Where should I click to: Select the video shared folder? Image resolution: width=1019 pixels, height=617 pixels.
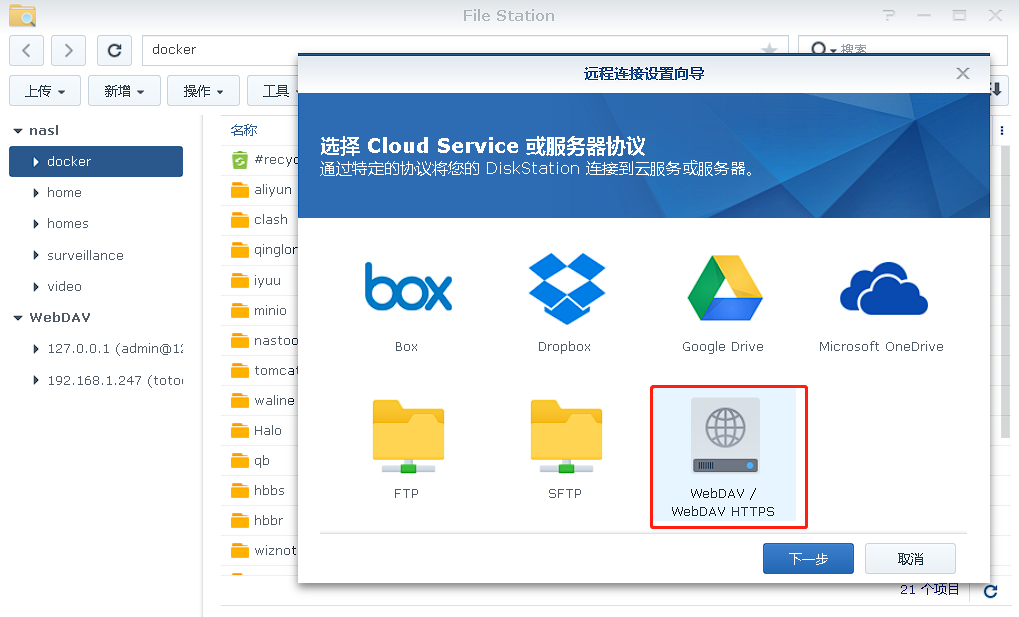pyautogui.click(x=64, y=287)
